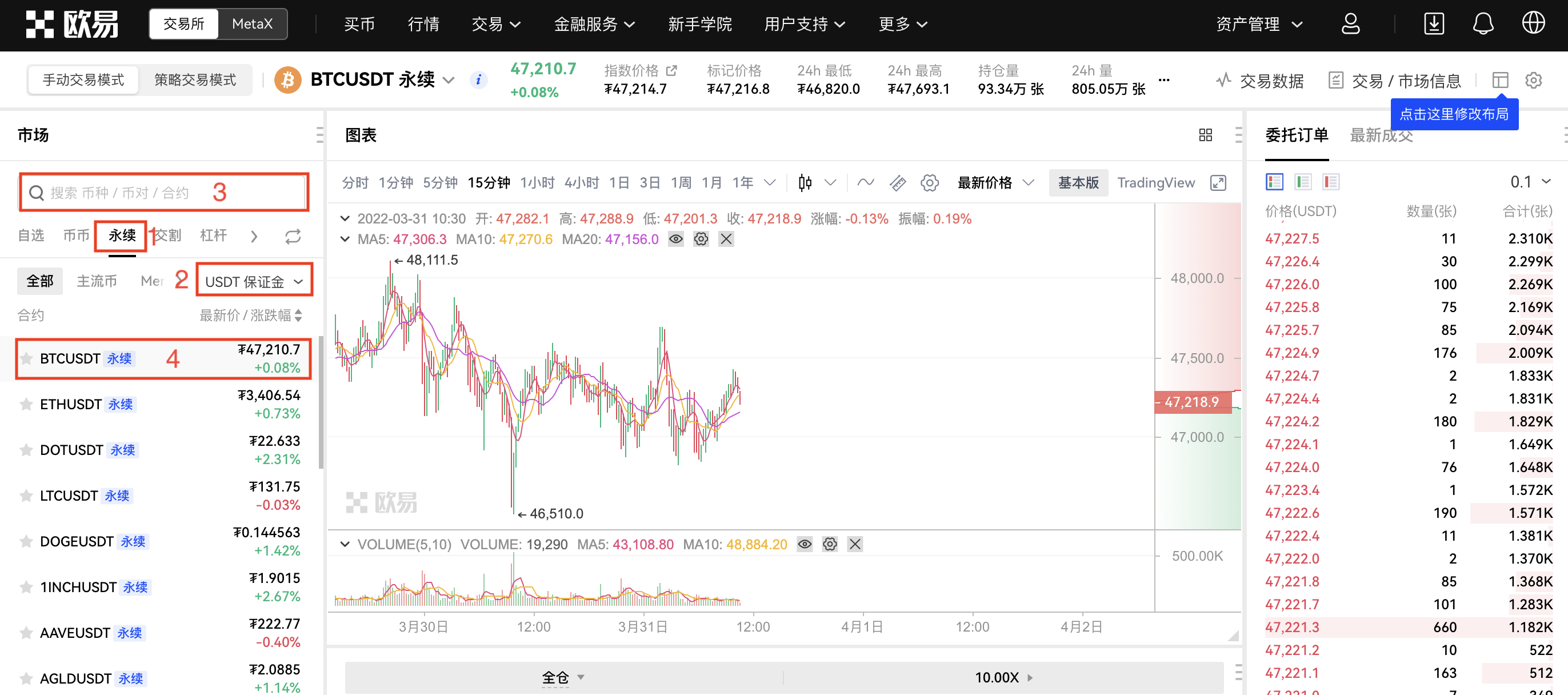Toggle MA indicator visibility eye
This screenshot has width=1568, height=695.
(675, 239)
